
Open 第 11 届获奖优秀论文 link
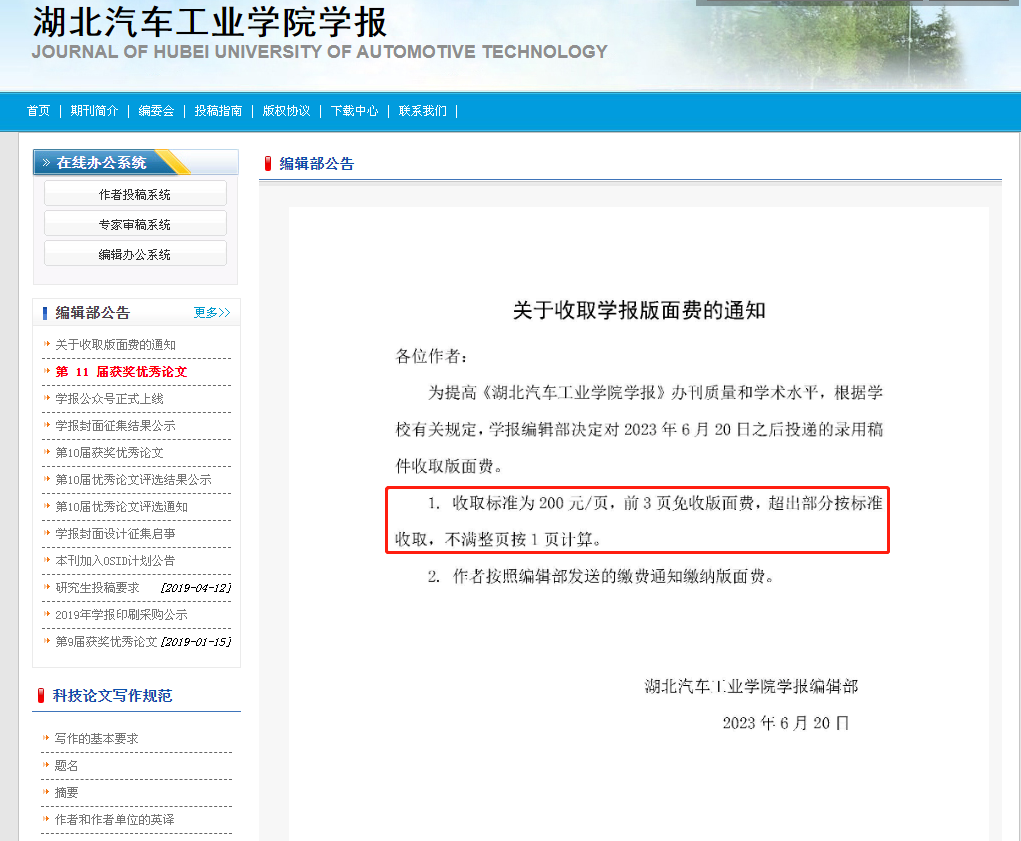click(121, 372)
